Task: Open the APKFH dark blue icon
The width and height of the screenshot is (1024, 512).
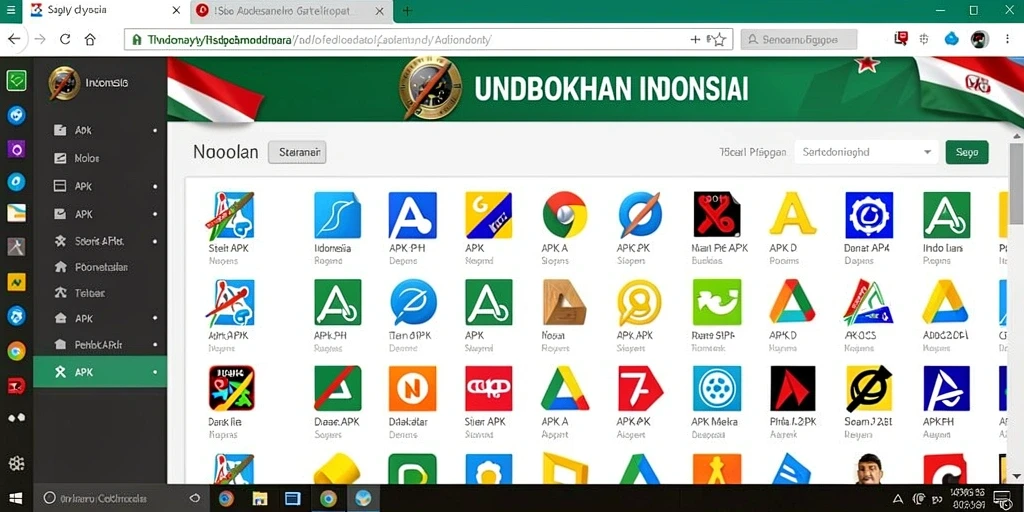Action: click(x=946, y=389)
